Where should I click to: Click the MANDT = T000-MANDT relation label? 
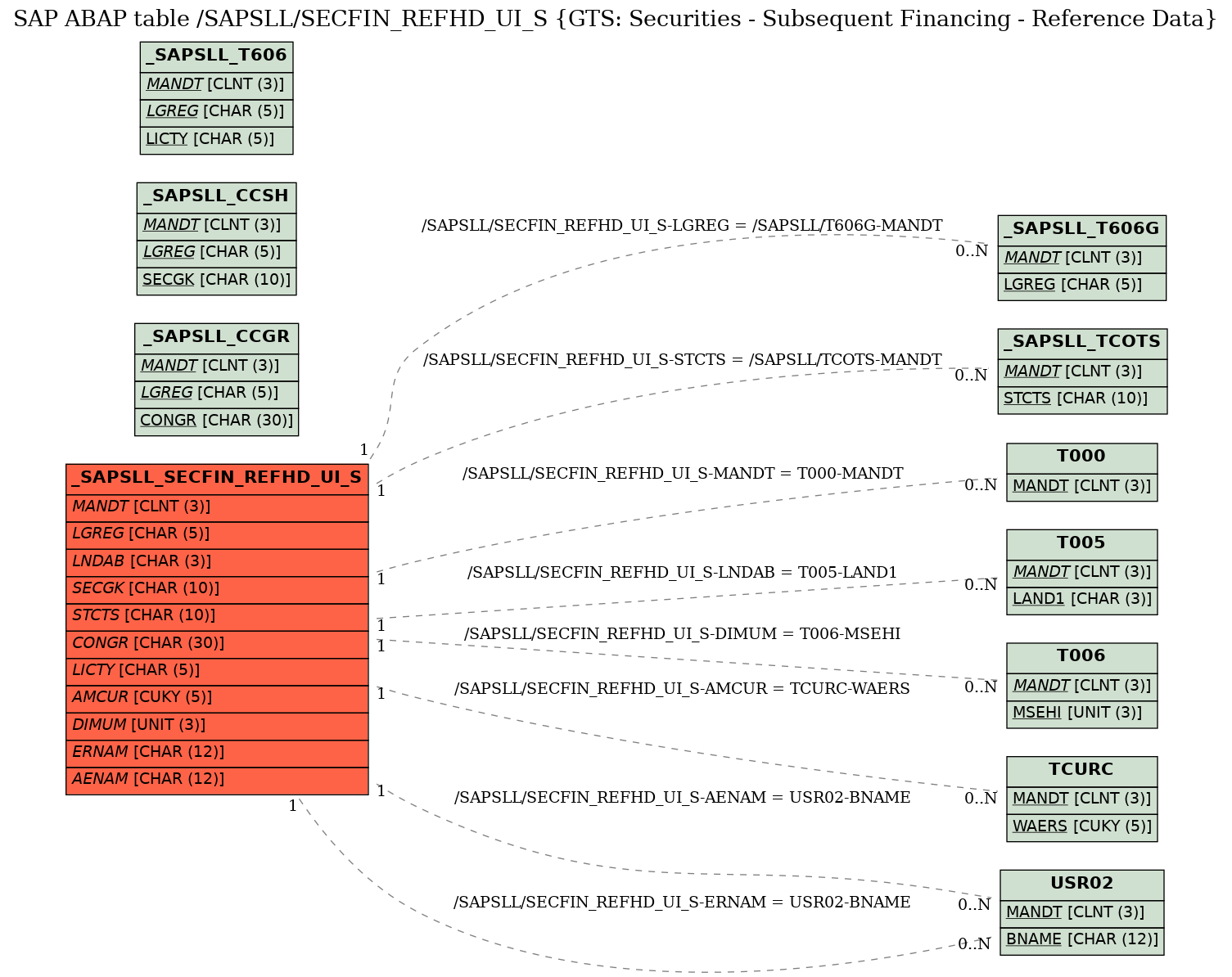pos(683,474)
